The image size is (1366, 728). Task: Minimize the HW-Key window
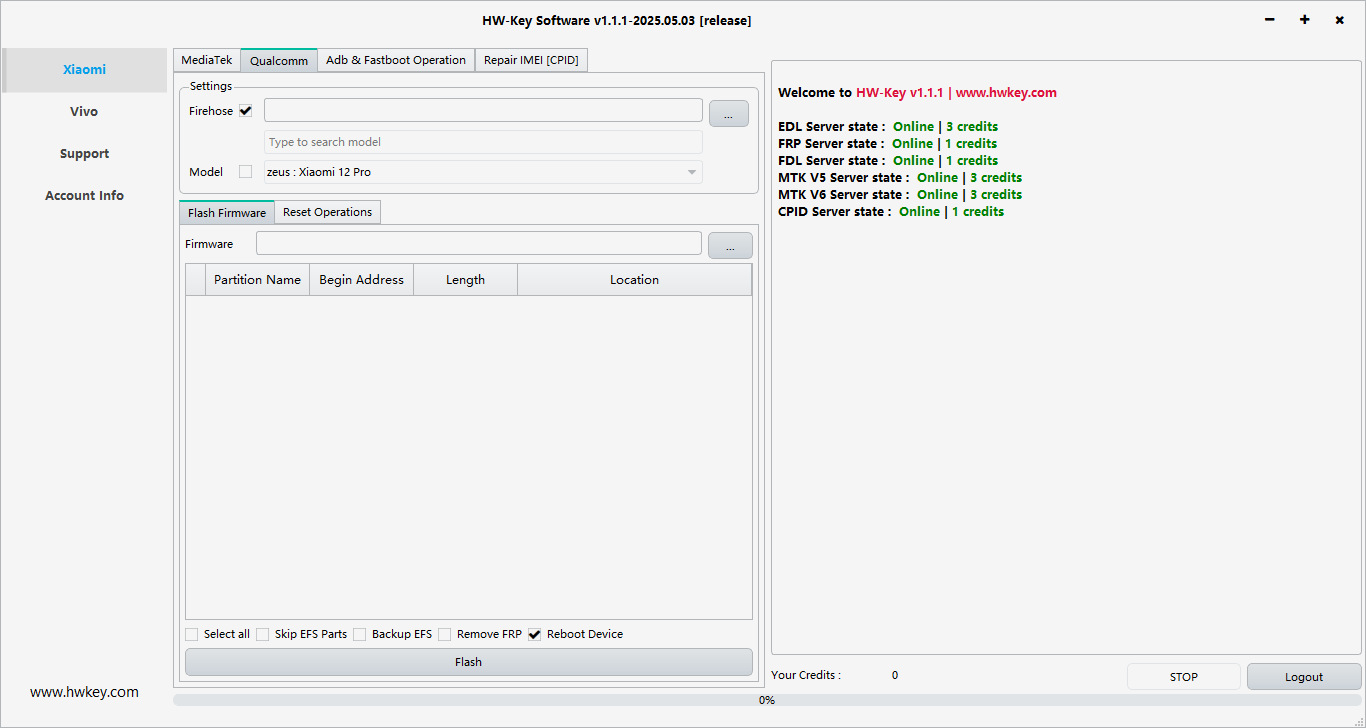(x=1270, y=20)
